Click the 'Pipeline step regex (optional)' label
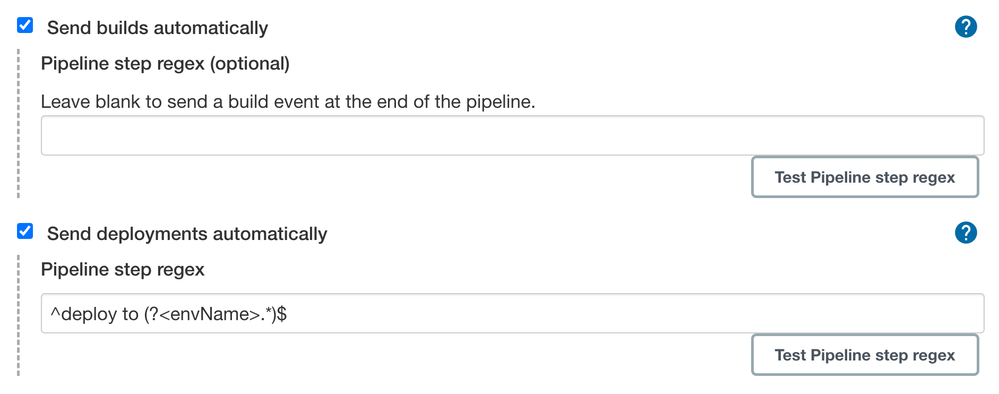Screen dimensions: 999x394 (x=165, y=64)
